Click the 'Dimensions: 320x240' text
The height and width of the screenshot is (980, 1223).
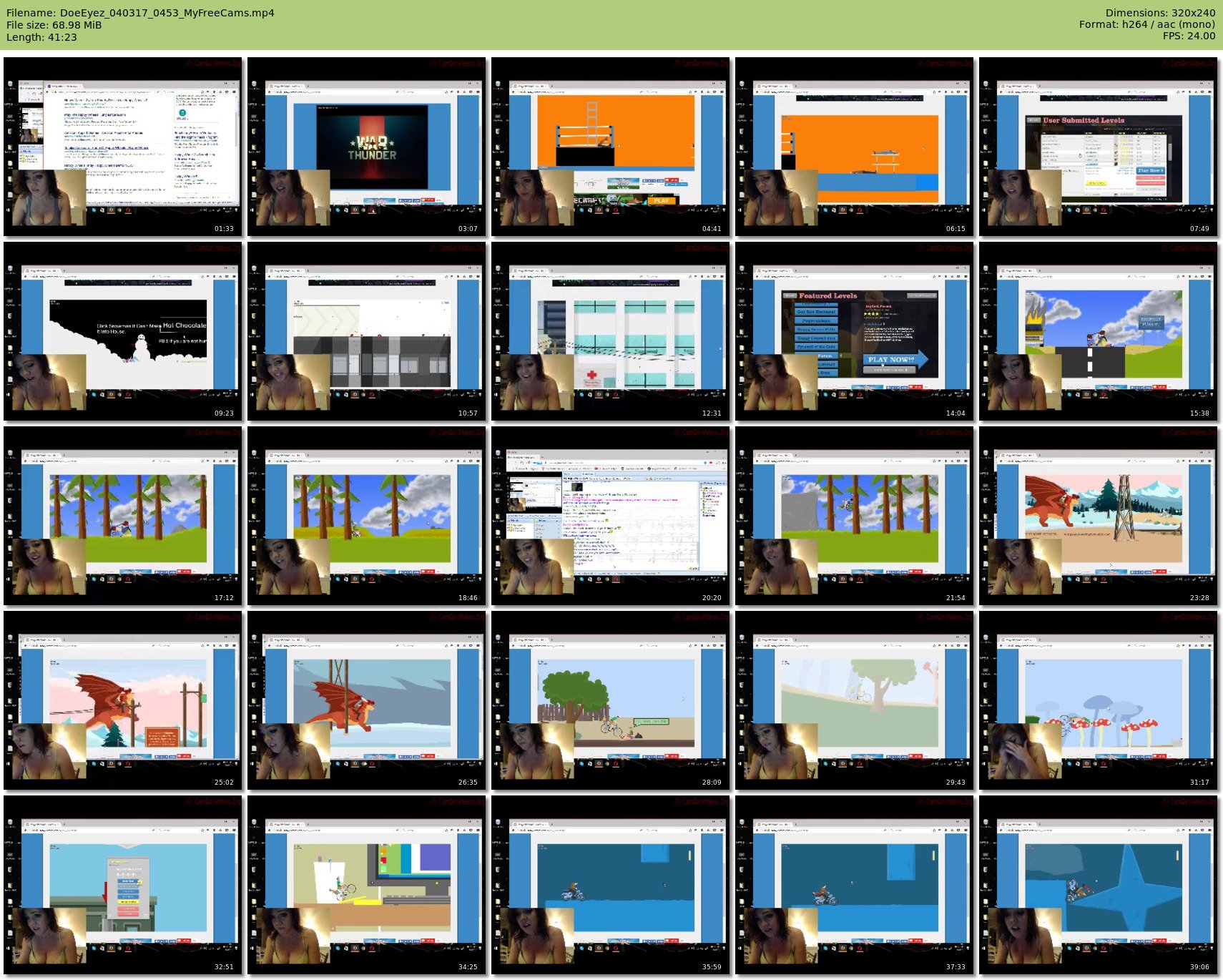click(x=1160, y=13)
